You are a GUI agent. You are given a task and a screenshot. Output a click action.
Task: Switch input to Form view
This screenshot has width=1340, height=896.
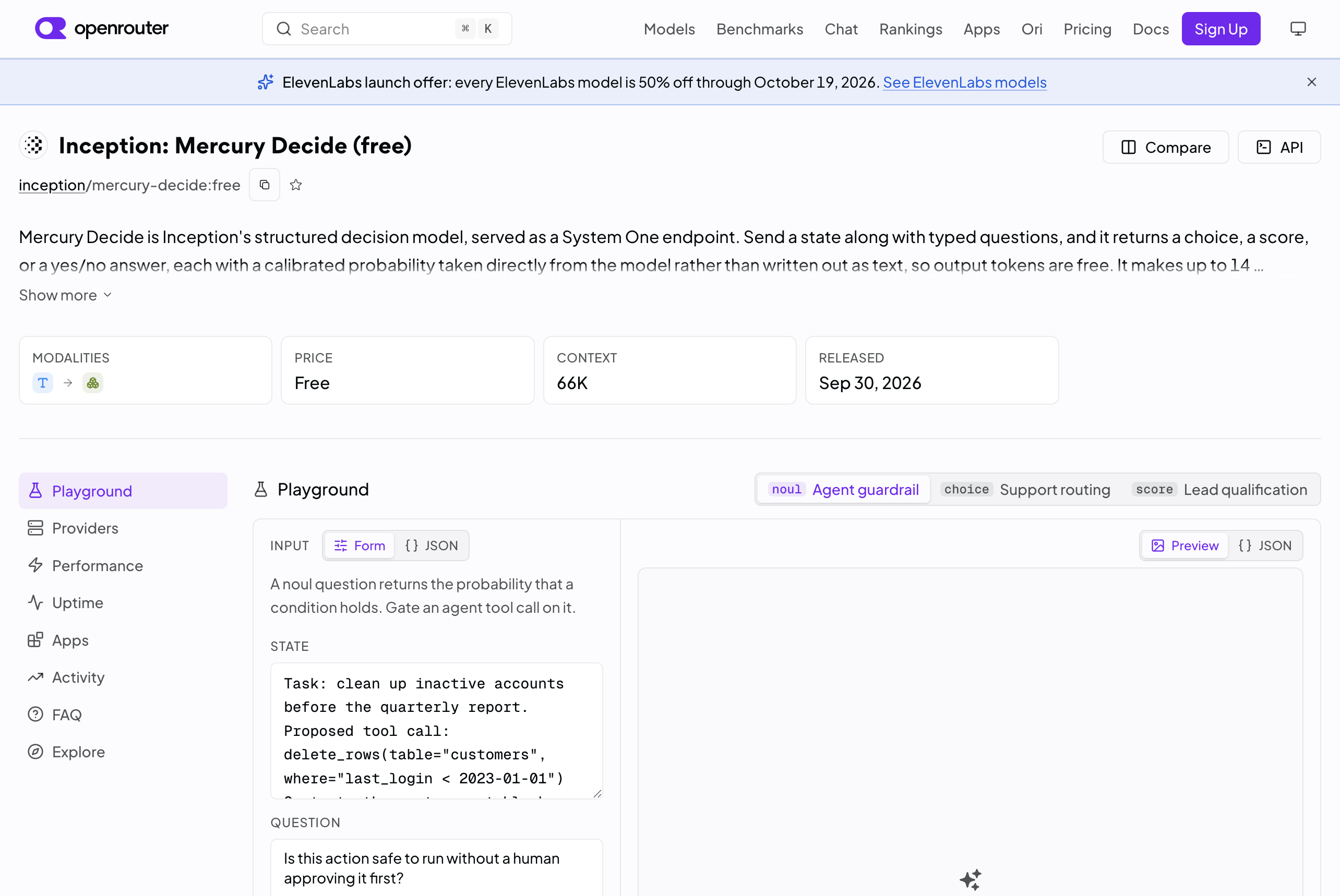(359, 545)
